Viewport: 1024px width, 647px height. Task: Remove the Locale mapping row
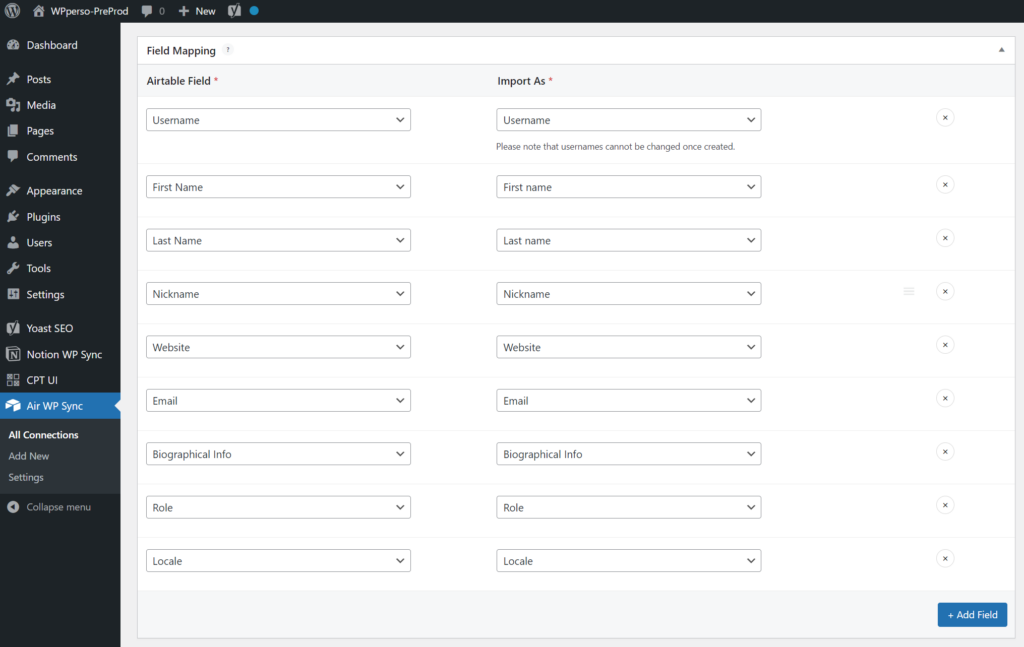945,559
